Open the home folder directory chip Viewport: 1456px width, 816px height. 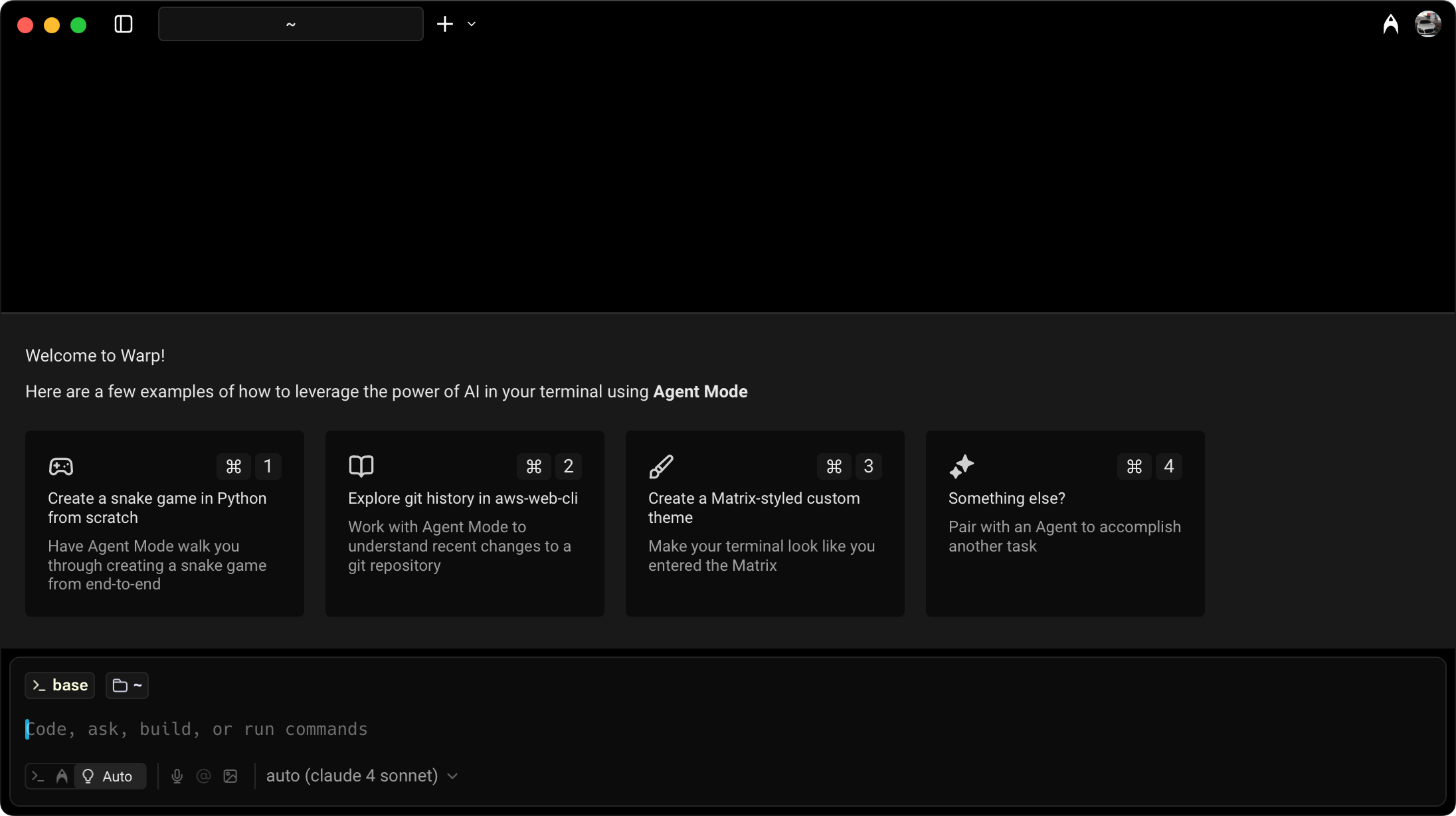pyautogui.click(x=127, y=686)
